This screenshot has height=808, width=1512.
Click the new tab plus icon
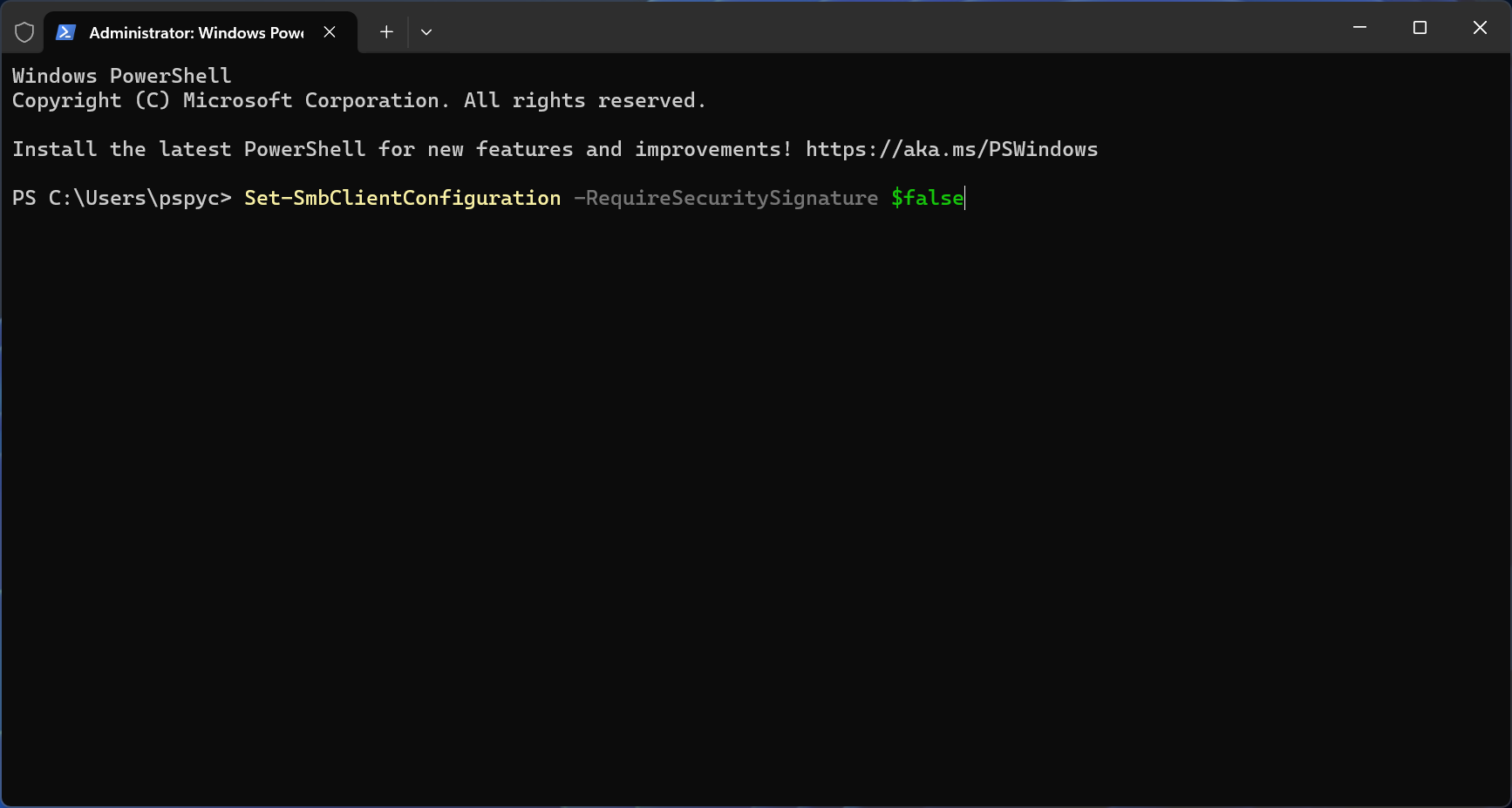[x=385, y=31]
